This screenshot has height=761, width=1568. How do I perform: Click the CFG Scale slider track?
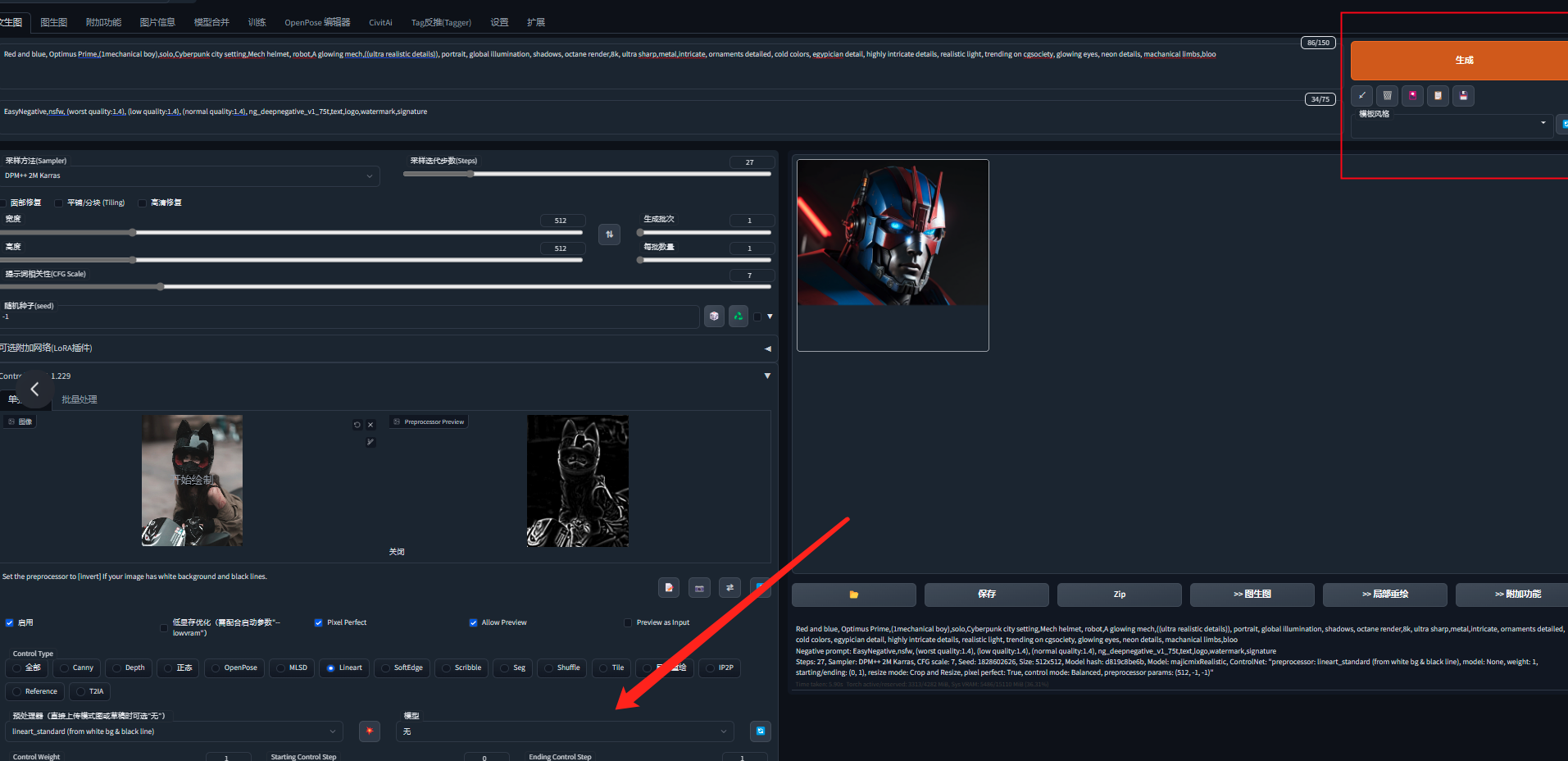click(x=385, y=287)
